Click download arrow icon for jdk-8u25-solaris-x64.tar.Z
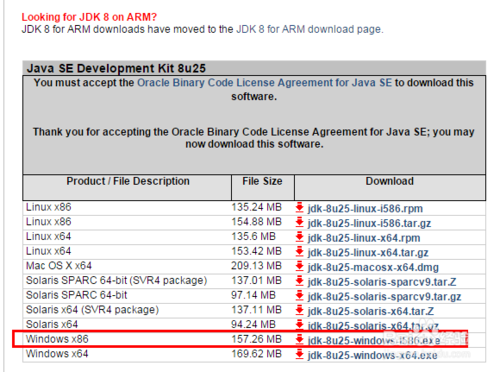The image size is (500, 372). click(x=299, y=310)
